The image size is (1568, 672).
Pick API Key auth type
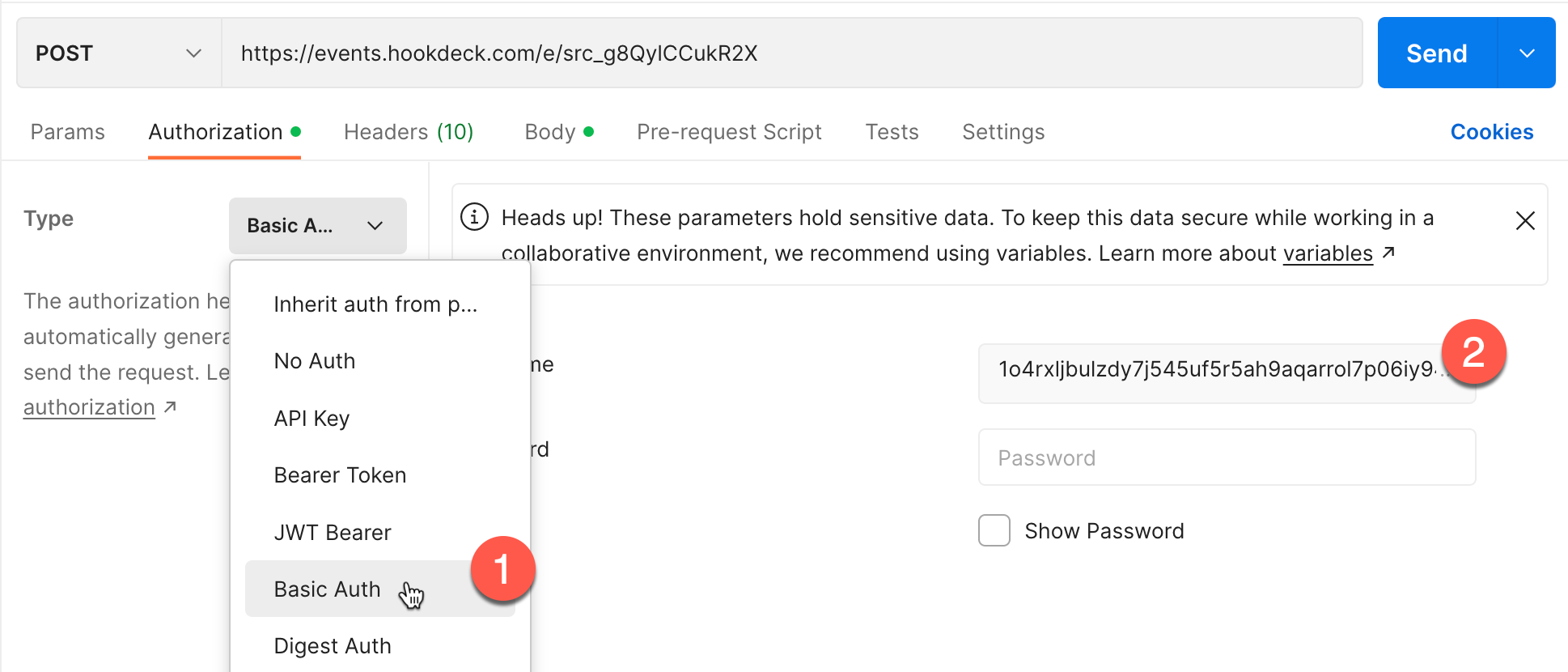coord(311,419)
